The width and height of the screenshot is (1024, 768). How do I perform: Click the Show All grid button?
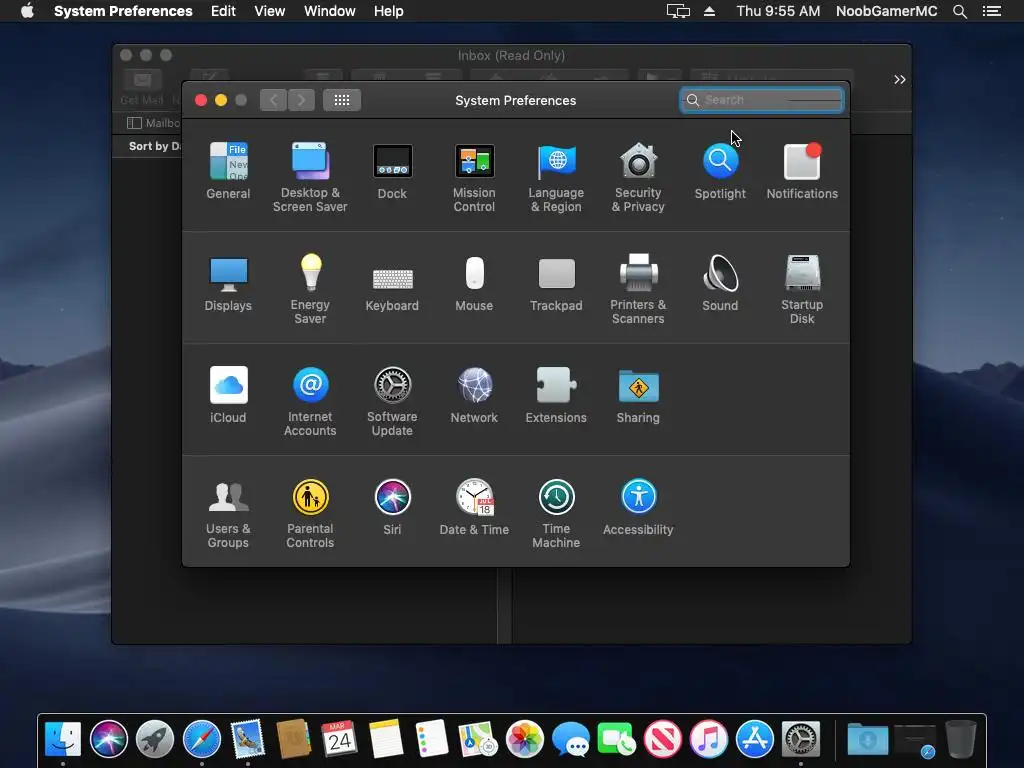(342, 100)
